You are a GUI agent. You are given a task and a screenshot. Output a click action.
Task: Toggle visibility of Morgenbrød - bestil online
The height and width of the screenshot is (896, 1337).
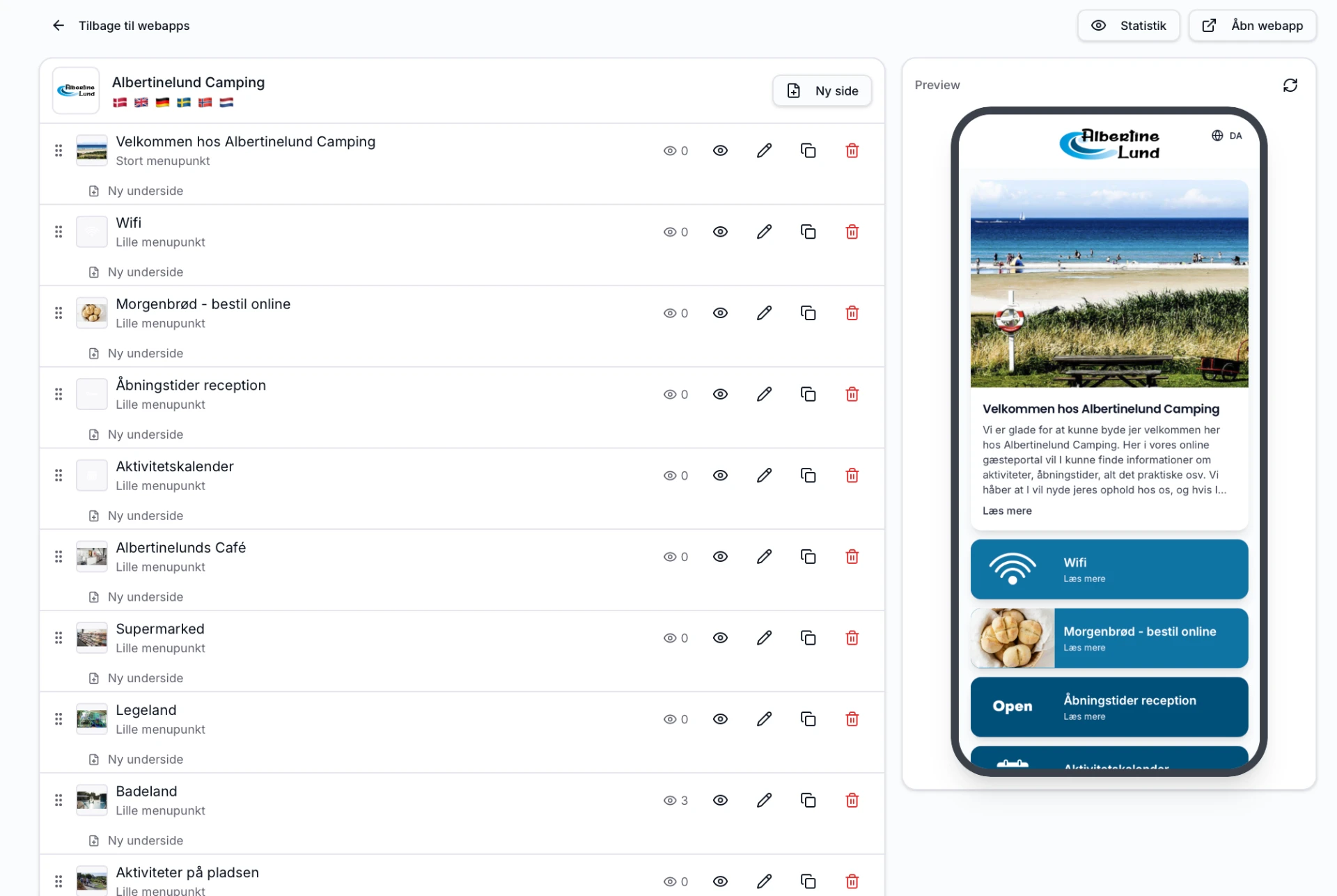pos(720,313)
